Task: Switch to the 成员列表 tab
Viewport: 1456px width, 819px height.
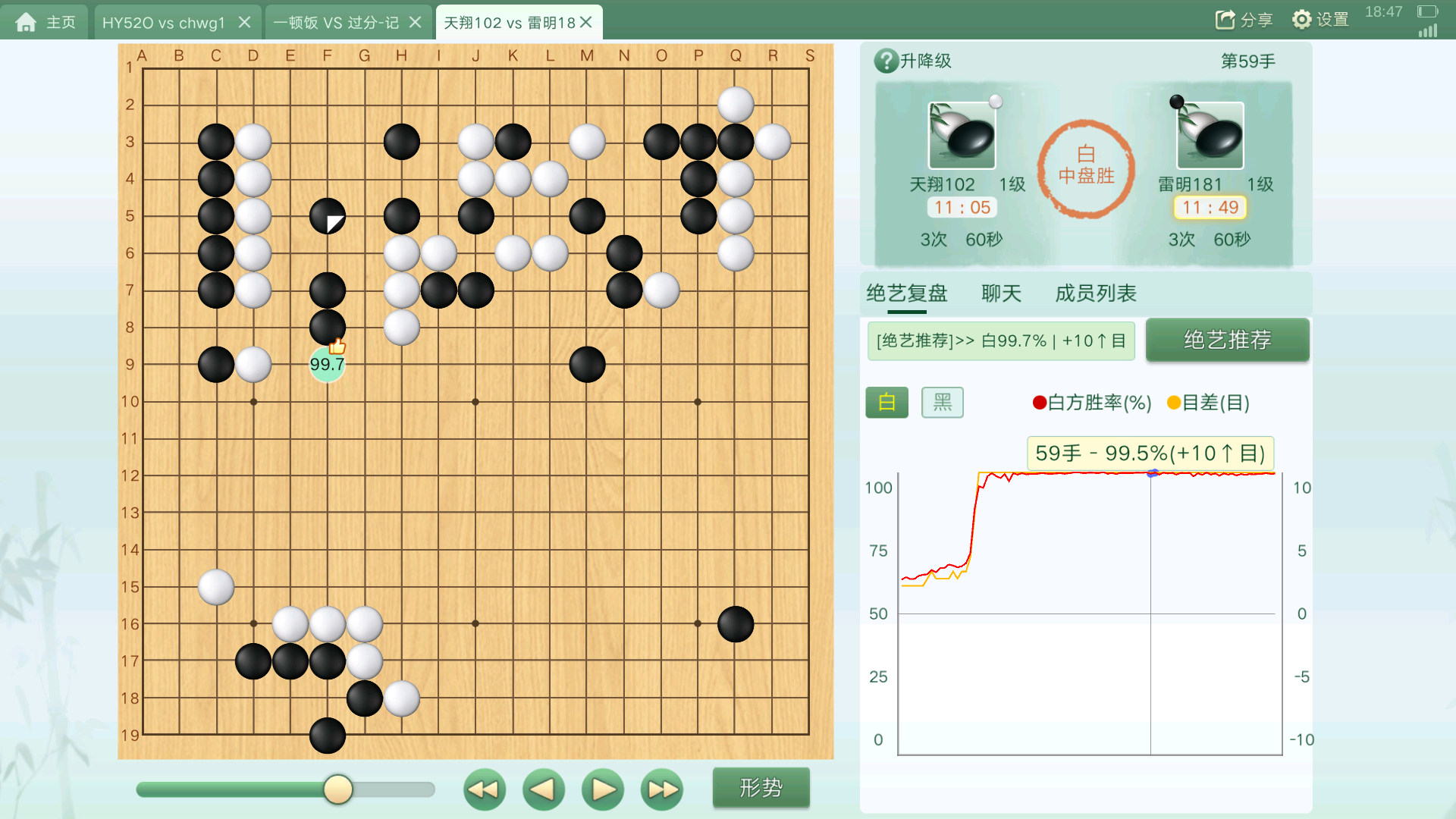Action: [x=1096, y=293]
